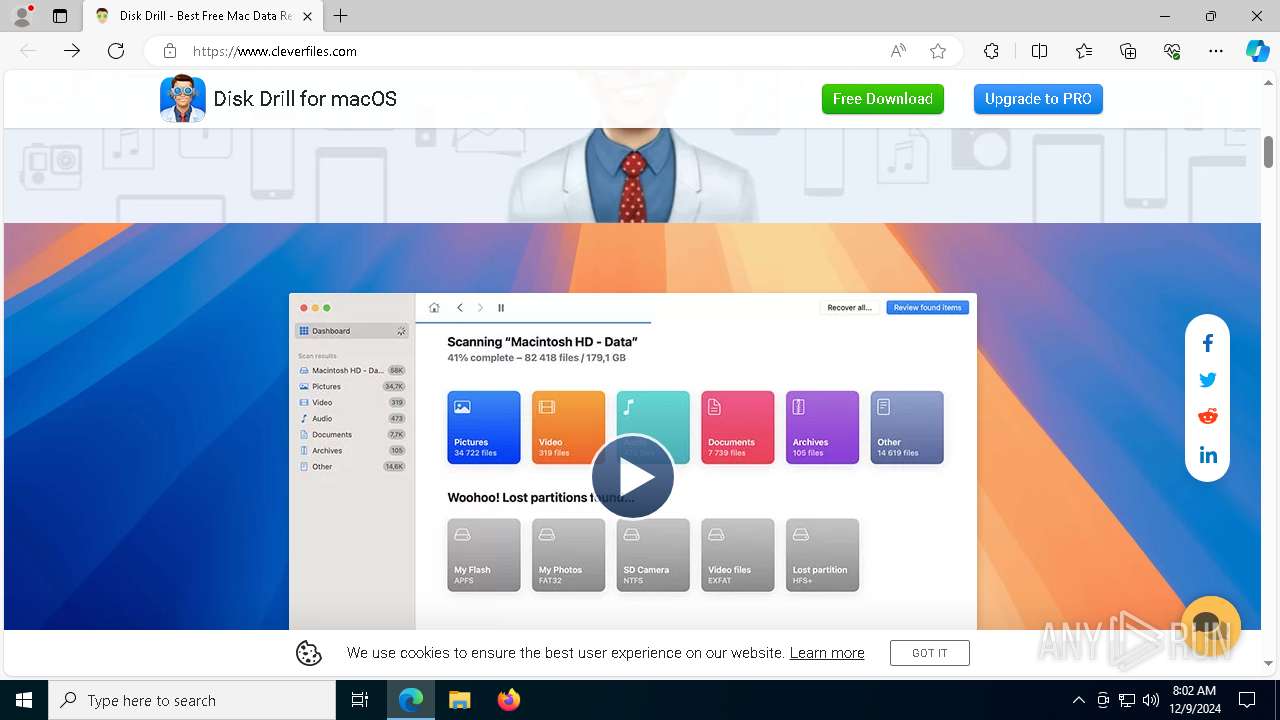Open Edge Settings and more menu

1216,51
